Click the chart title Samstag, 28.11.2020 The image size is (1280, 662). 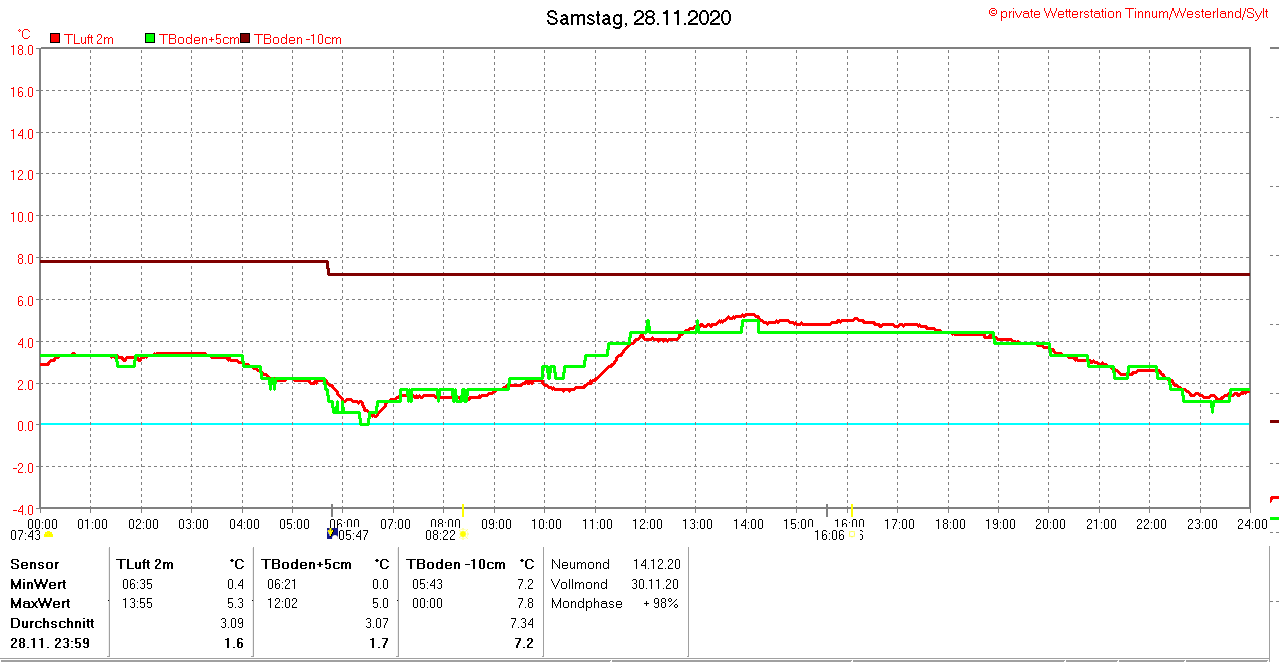click(638, 18)
